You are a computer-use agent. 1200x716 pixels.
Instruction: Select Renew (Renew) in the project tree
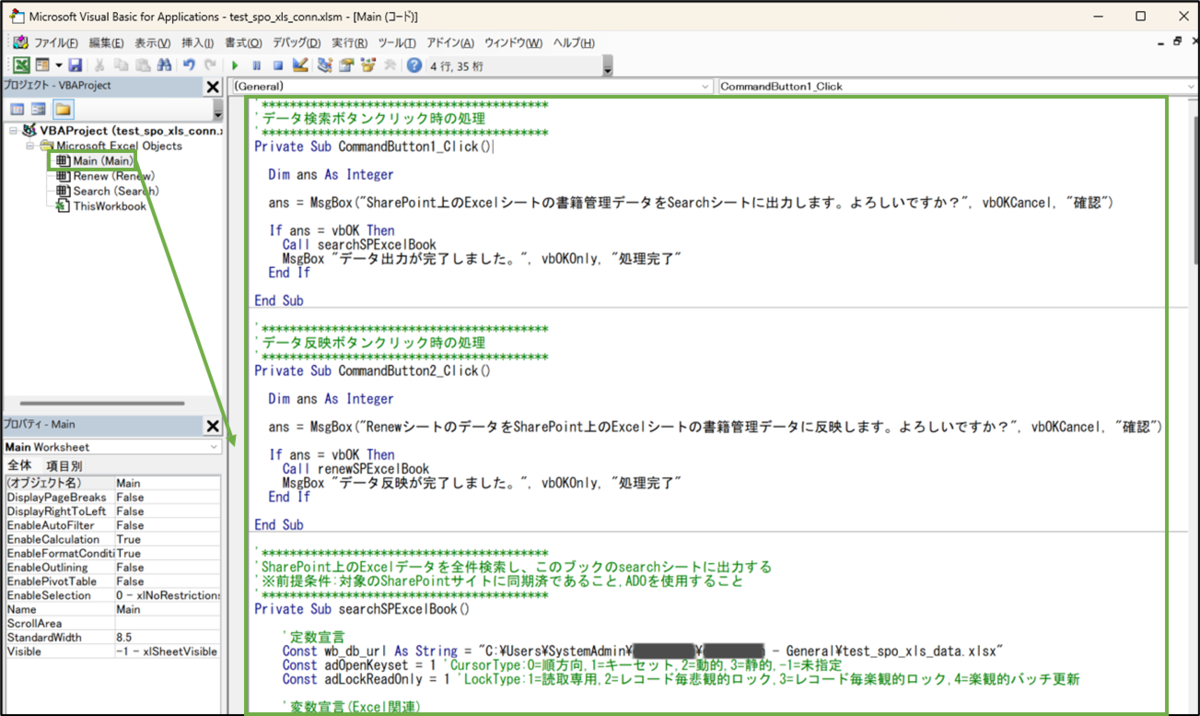point(115,176)
